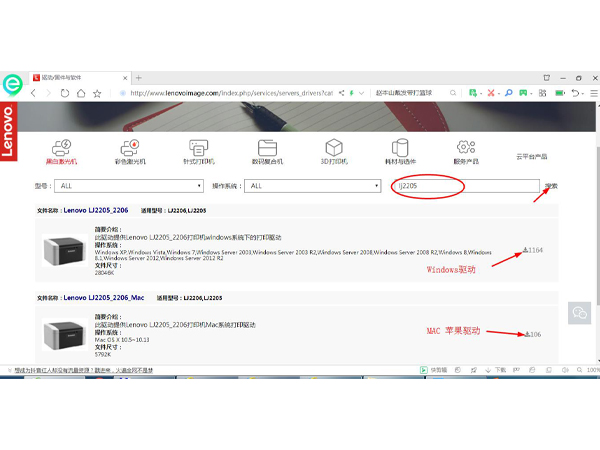Image resolution: width=600 pixels, height=450 pixels.
Task: Expand the 操作系统 dropdown
Action: [x=310, y=186]
